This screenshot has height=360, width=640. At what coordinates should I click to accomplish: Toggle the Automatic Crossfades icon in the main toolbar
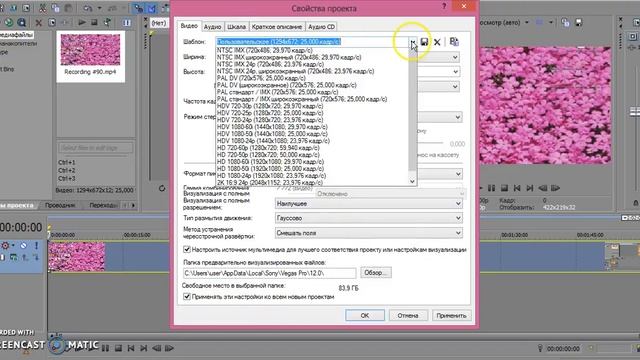point(152,8)
